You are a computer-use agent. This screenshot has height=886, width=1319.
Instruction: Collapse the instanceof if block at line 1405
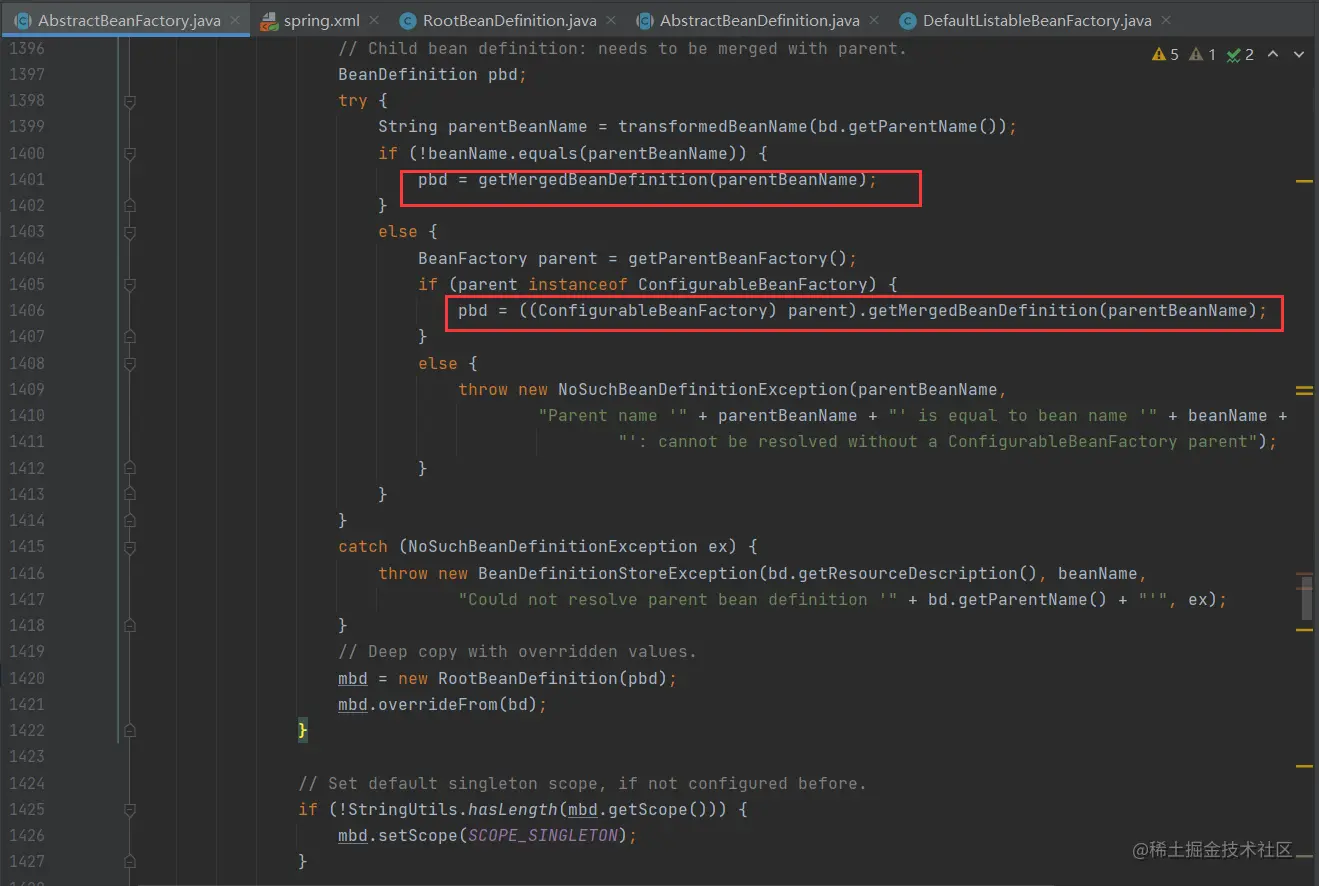(129, 285)
